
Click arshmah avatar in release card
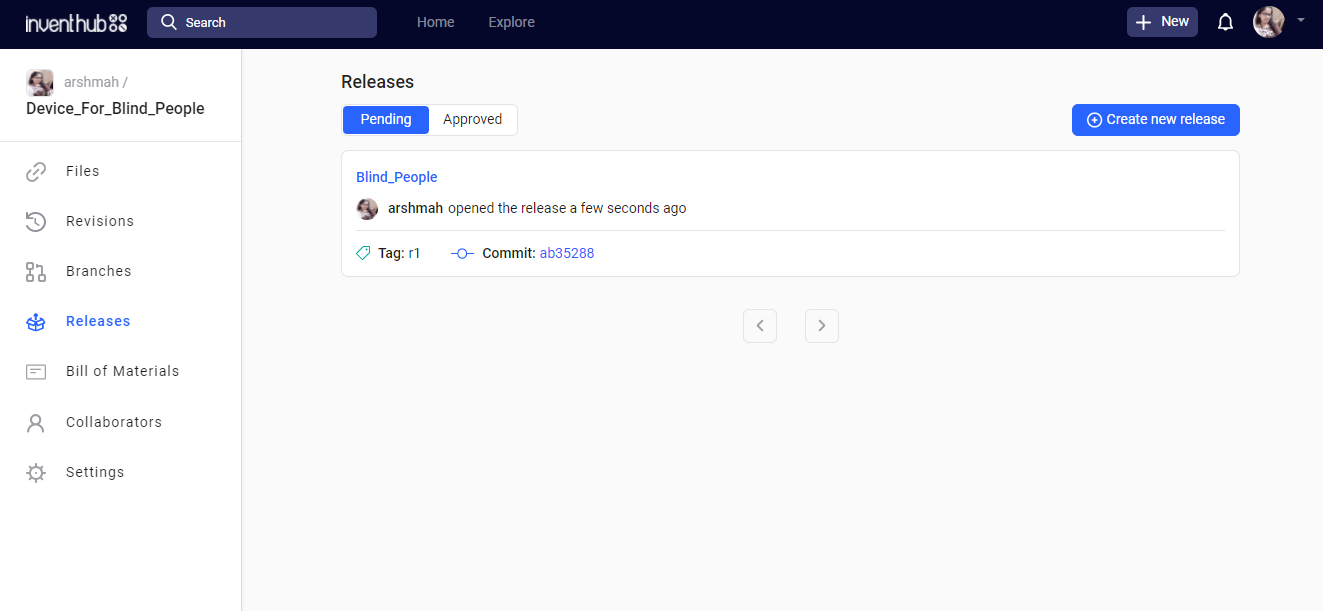click(368, 208)
